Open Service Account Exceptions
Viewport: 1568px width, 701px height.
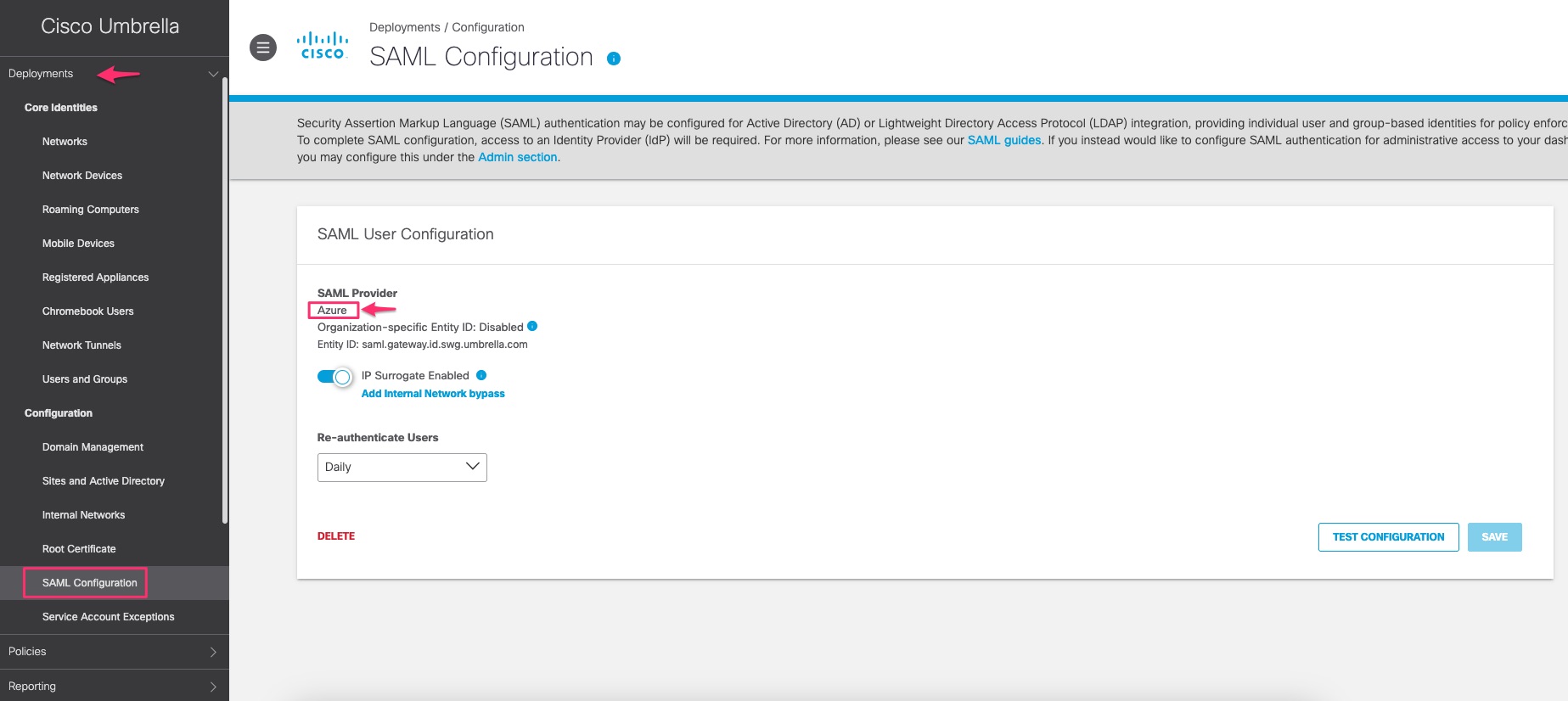[108, 617]
